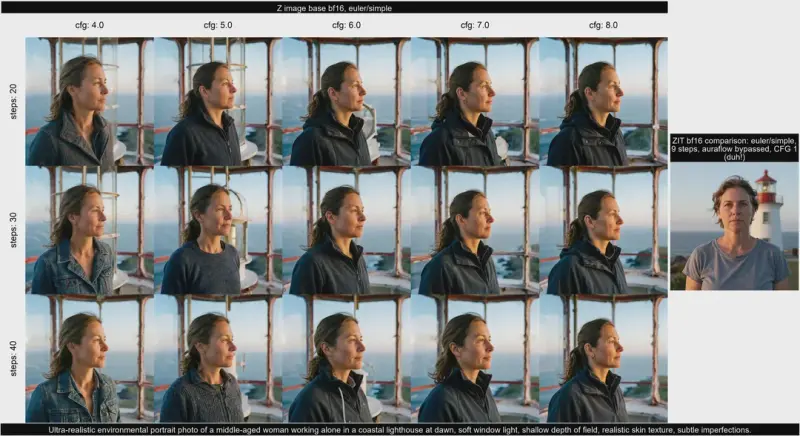Click the cfg 4.0, steps 20 portrait
Screen dimensions: 800x436
click(89, 102)
